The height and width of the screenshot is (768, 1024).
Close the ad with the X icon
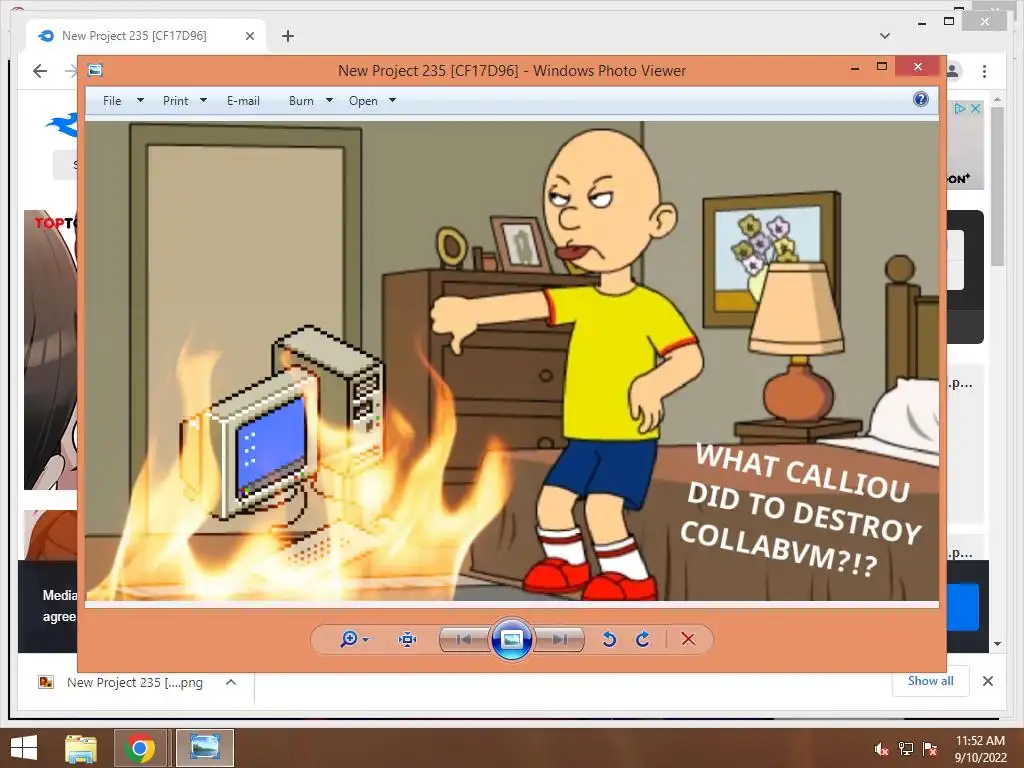[x=975, y=108]
